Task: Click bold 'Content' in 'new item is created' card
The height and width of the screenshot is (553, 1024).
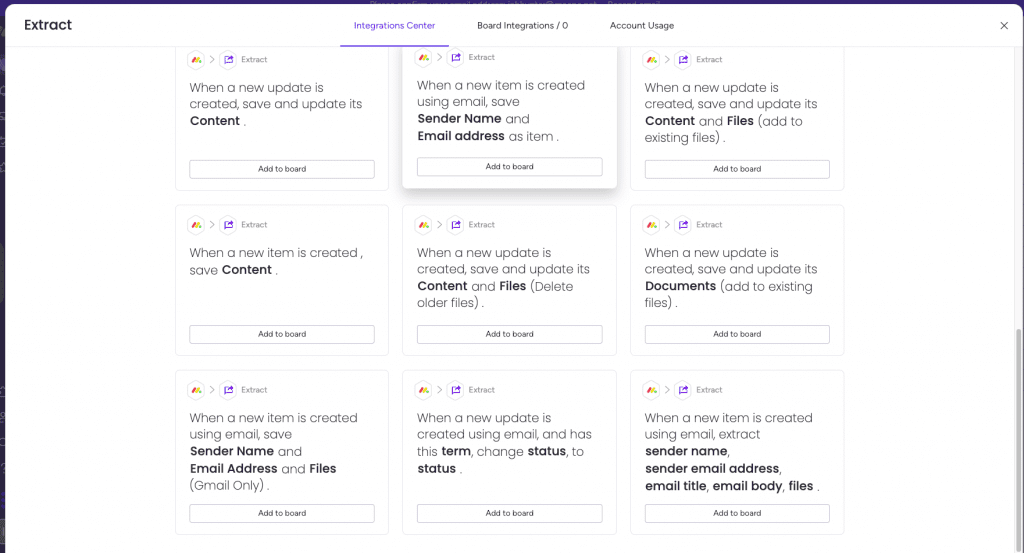Action: (247, 270)
